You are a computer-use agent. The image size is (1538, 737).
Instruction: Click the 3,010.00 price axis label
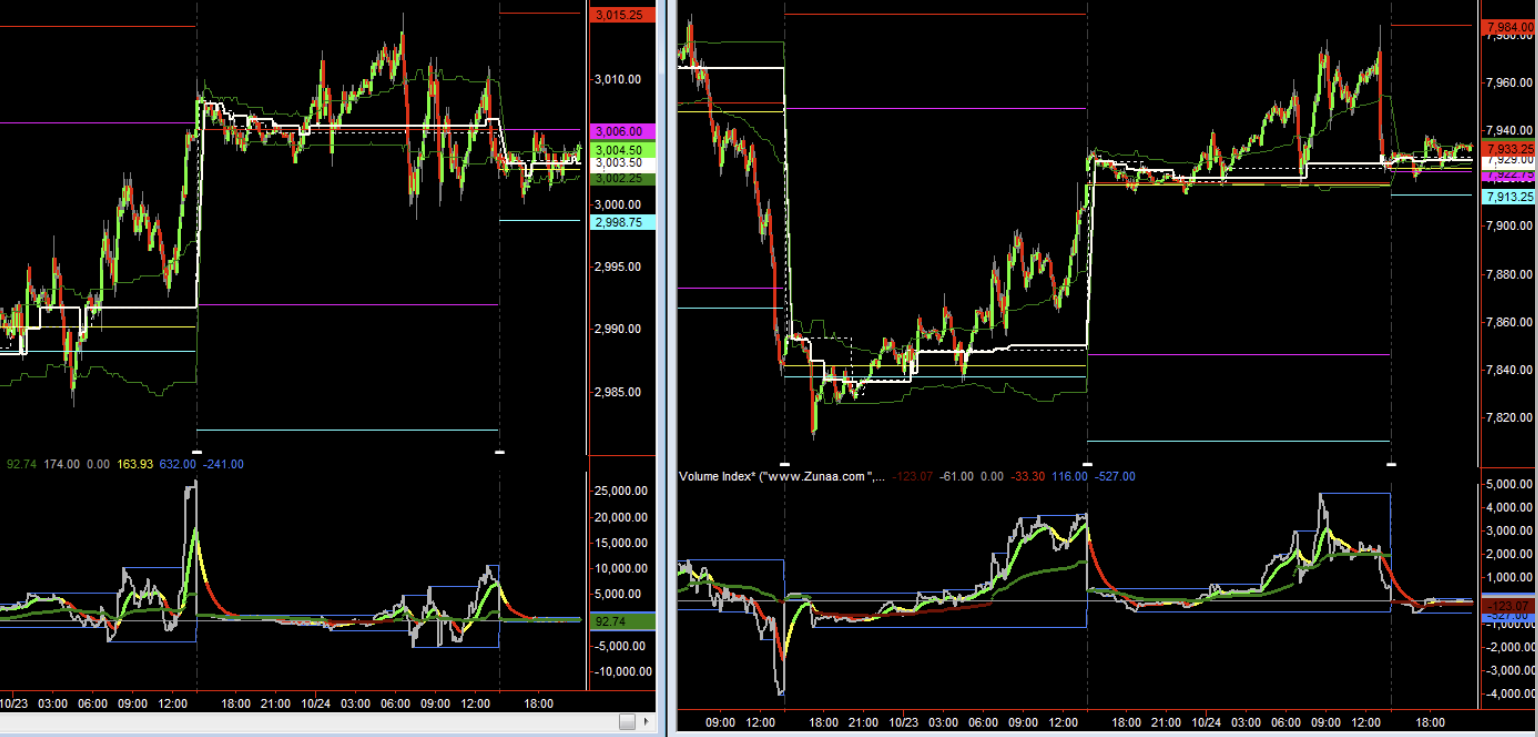[x=618, y=79]
